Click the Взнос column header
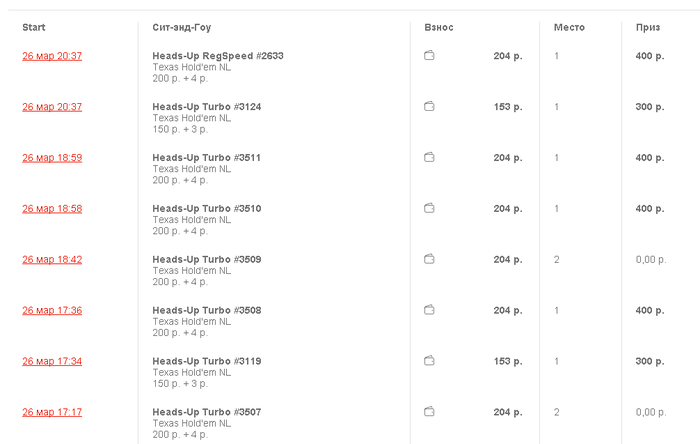 439,27
